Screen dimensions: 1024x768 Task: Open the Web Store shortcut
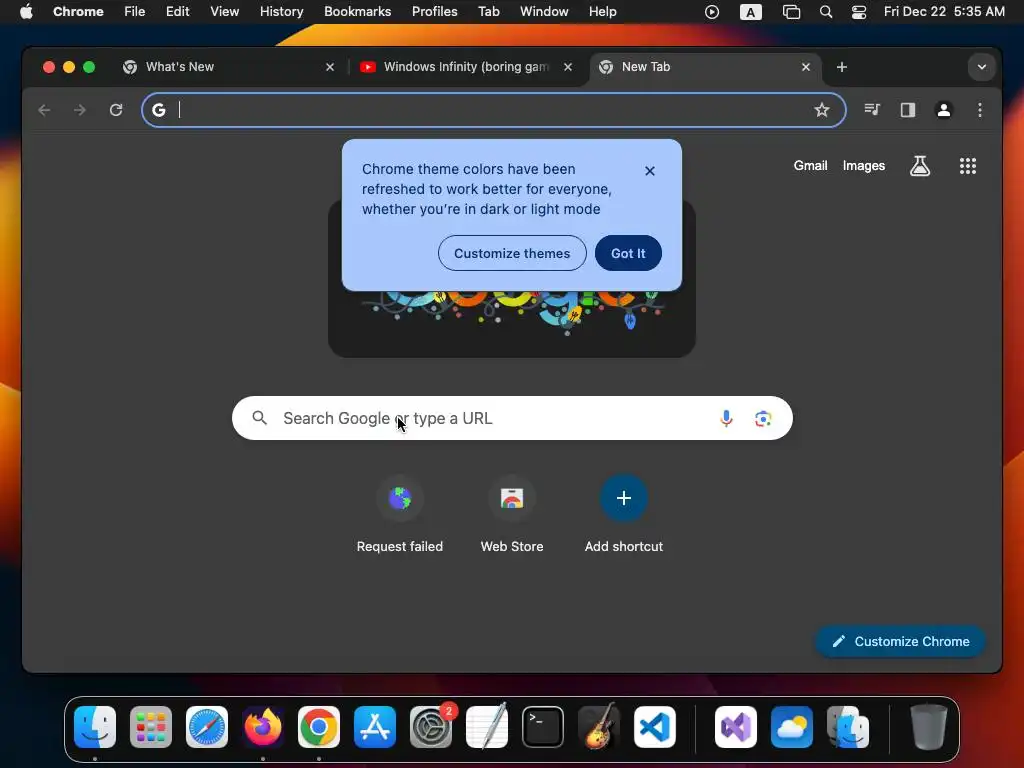pyautogui.click(x=512, y=515)
